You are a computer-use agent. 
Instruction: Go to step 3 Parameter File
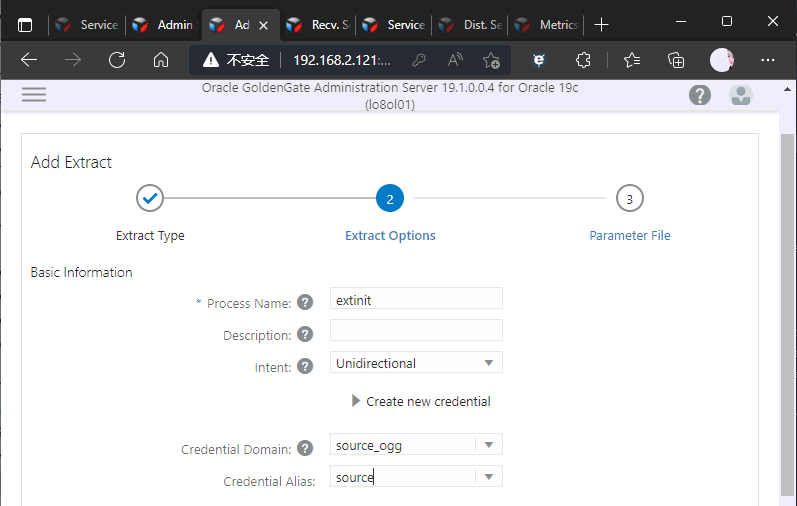tap(629, 199)
